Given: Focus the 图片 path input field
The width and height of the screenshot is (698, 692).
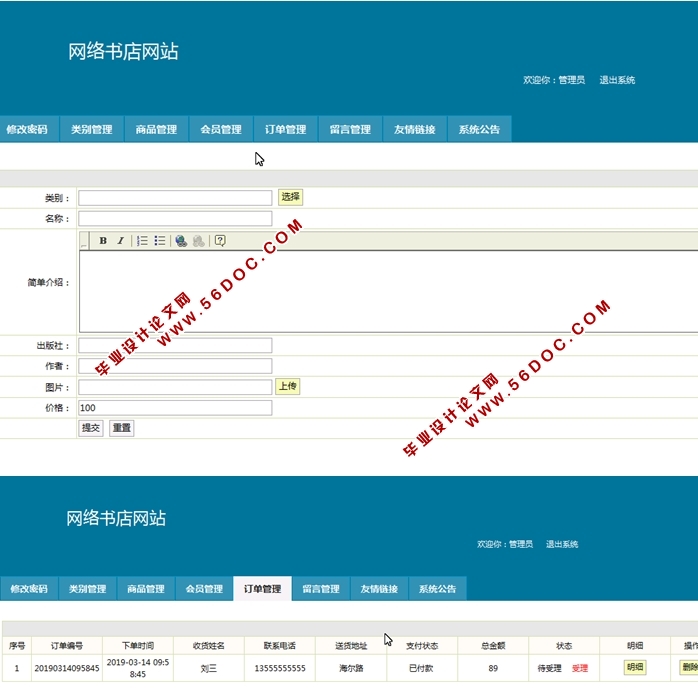Looking at the screenshot, I should point(175,387).
